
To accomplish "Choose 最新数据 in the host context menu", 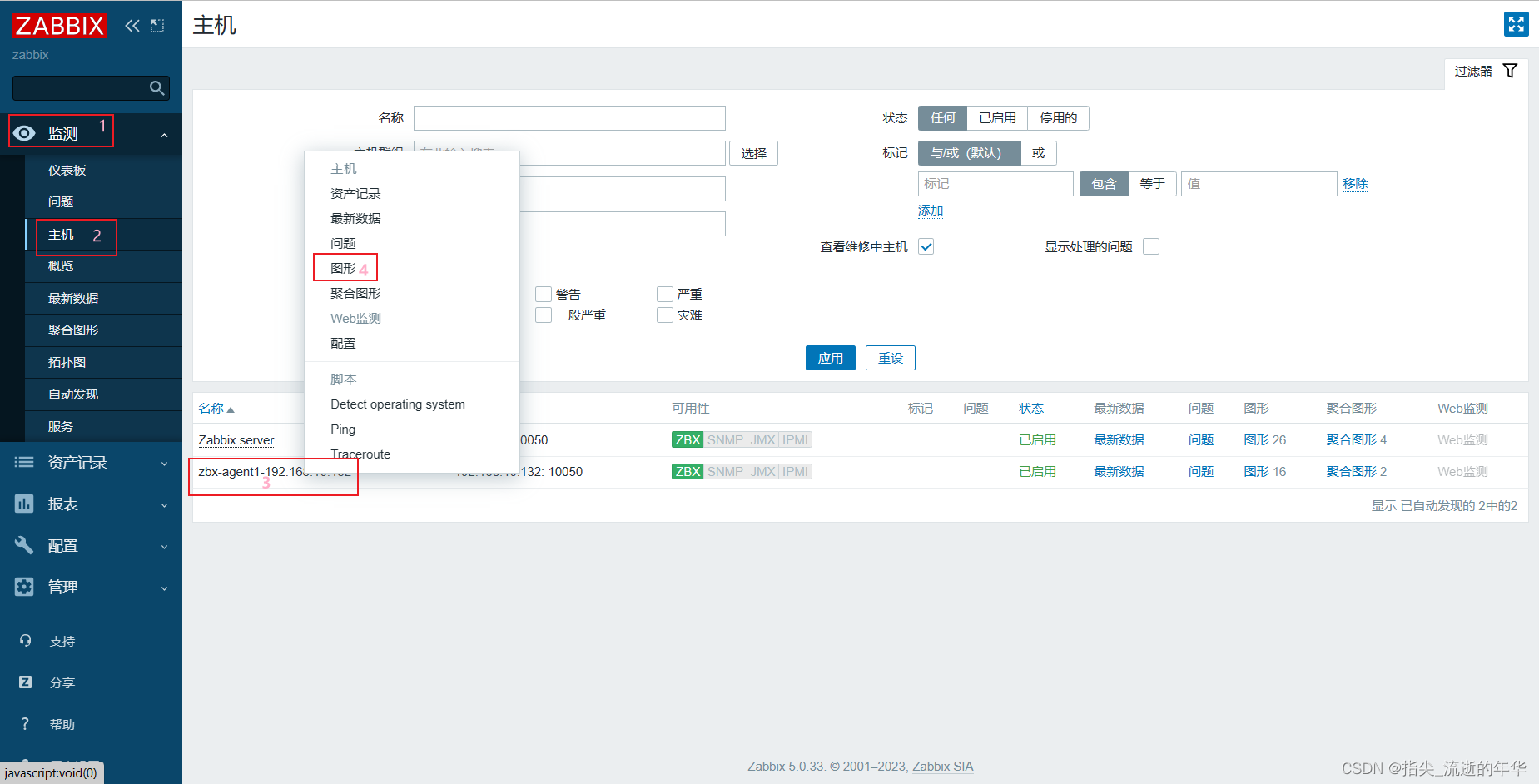I will tap(355, 218).
